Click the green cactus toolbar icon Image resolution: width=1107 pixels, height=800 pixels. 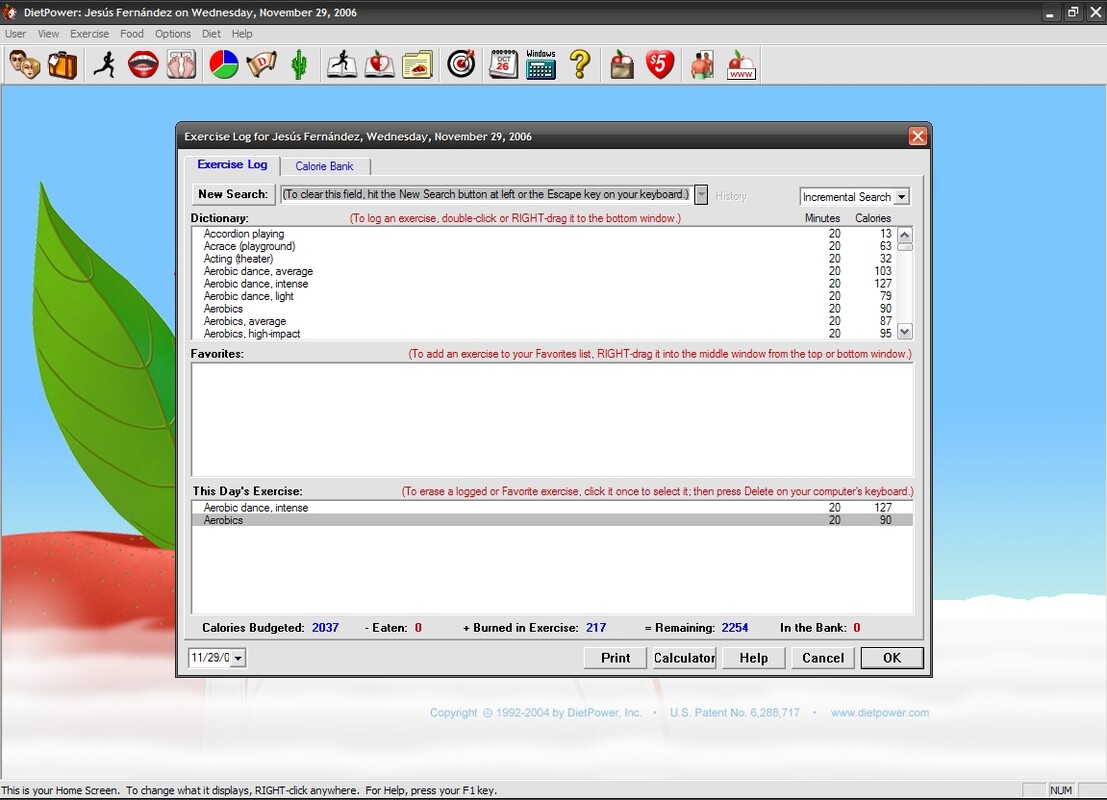(299, 65)
